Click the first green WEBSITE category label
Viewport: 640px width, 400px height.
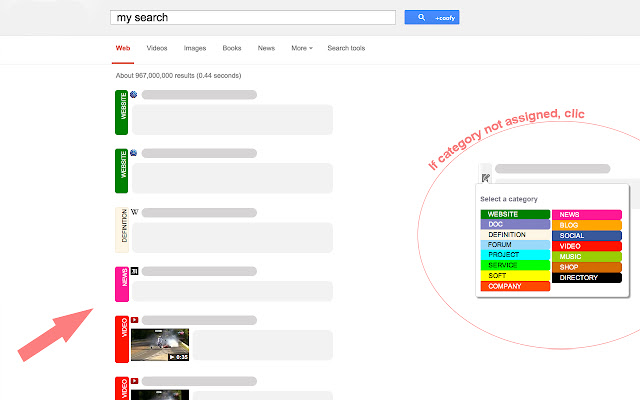pos(122,112)
